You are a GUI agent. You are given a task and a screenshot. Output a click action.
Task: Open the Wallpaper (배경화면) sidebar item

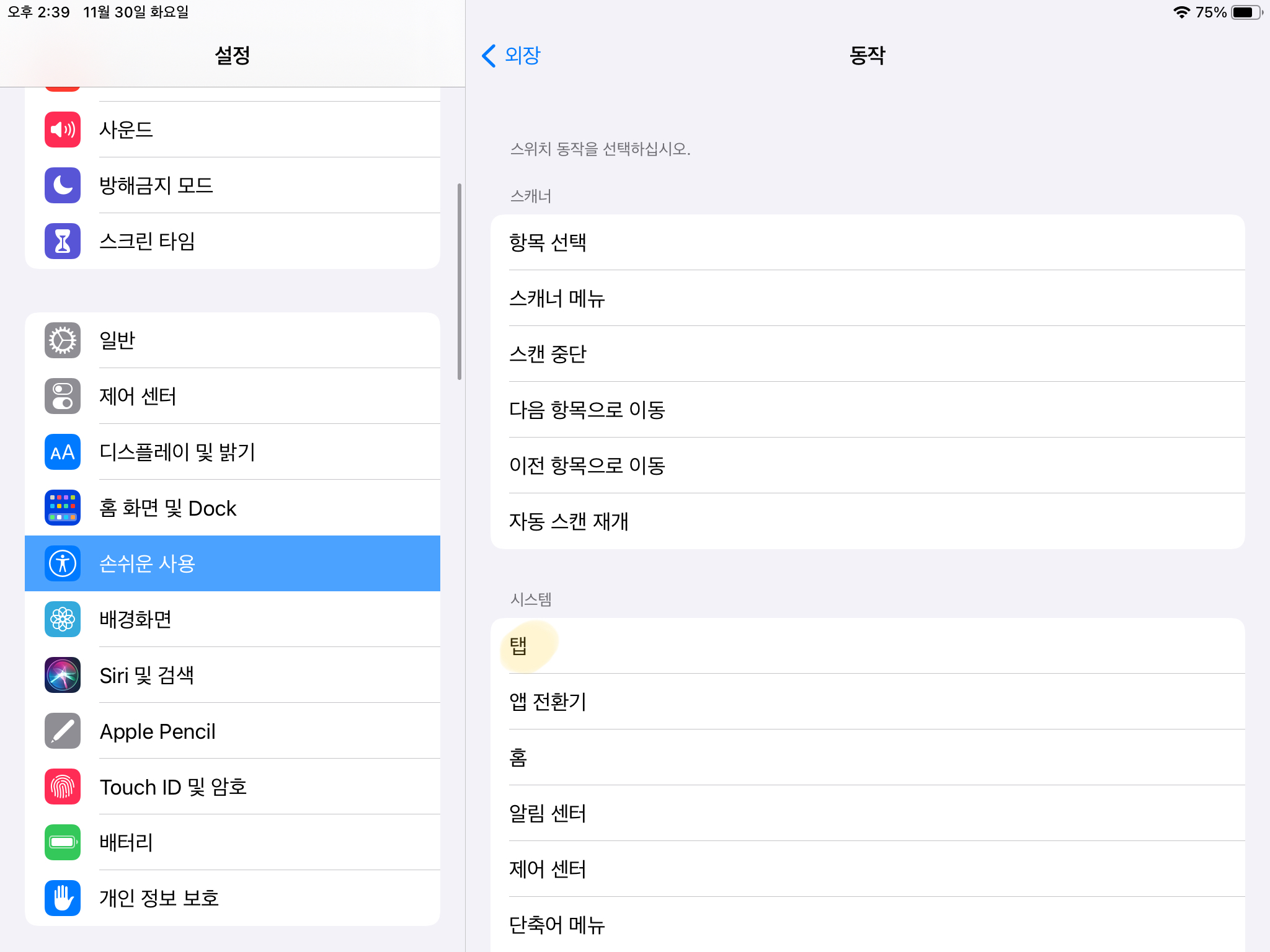233,619
